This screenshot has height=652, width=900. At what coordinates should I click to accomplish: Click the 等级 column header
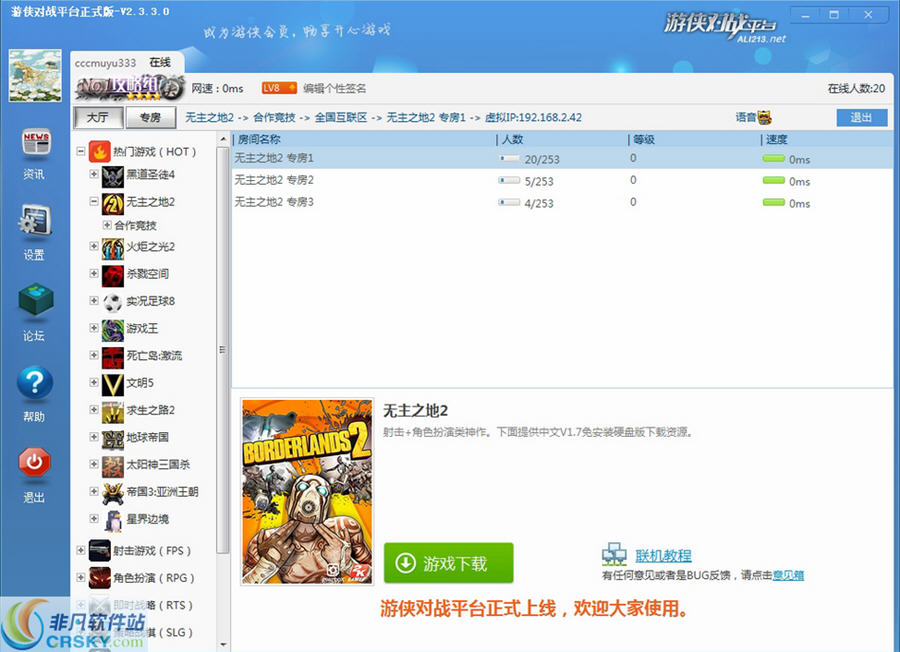coord(644,139)
